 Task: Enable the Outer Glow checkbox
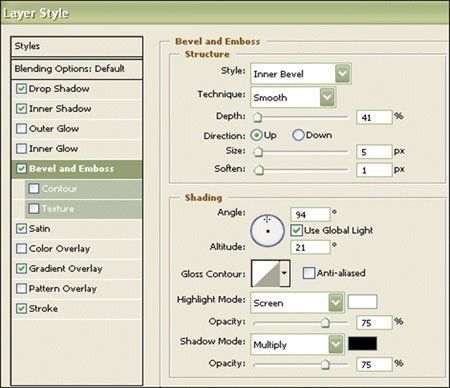pyautogui.click(x=21, y=129)
